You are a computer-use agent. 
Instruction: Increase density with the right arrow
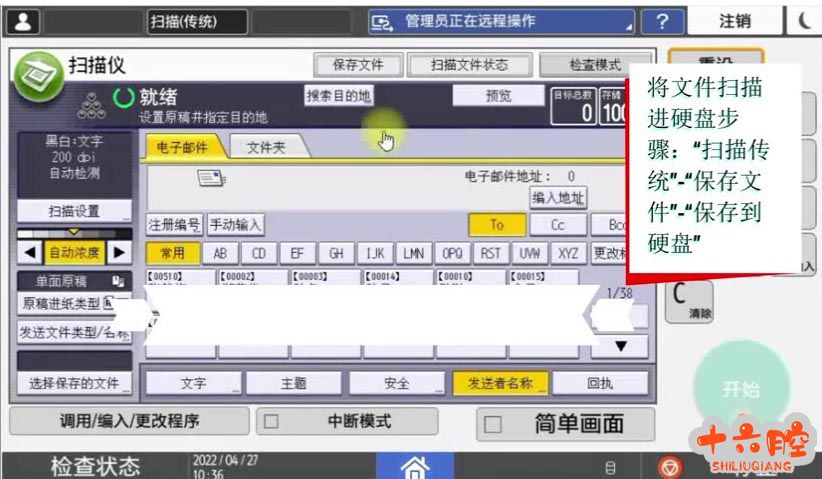[x=119, y=253]
